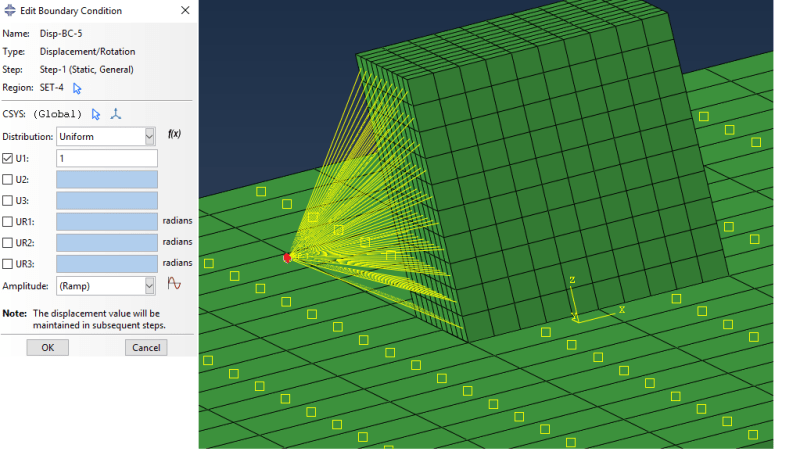800x473 pixels.
Task: Click the UR1 radians value field
Action: click(107, 221)
